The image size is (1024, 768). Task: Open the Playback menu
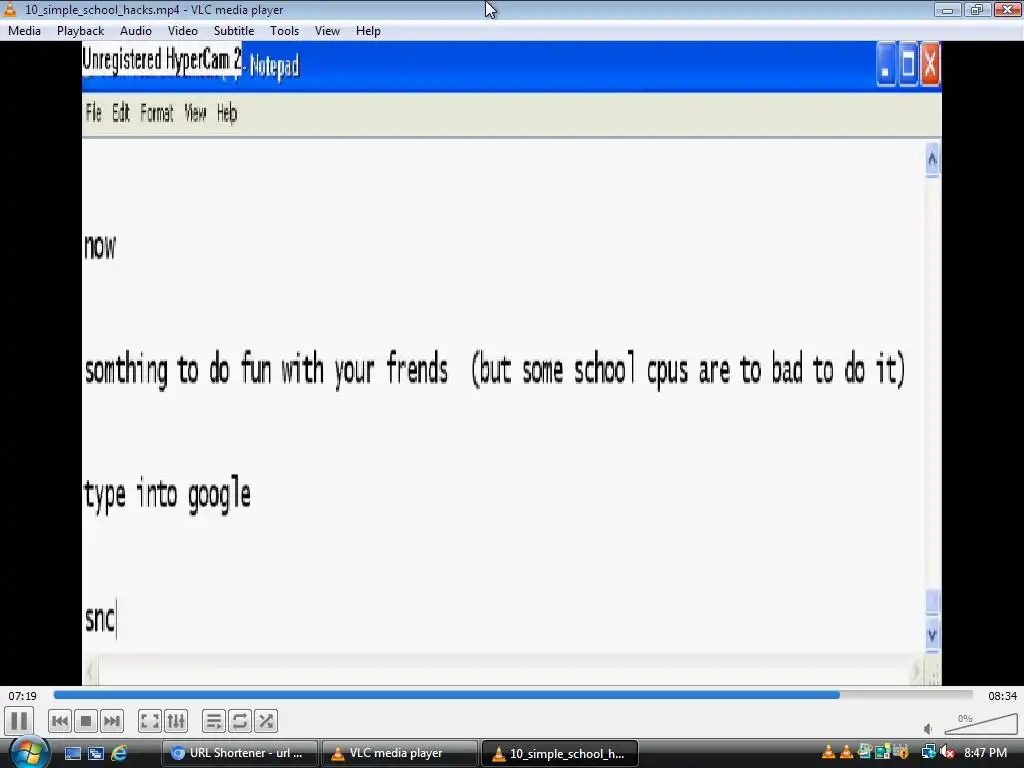(80, 31)
